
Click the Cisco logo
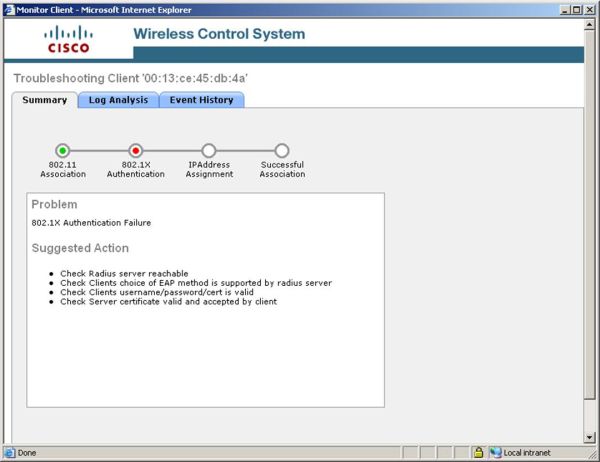(x=68, y=39)
